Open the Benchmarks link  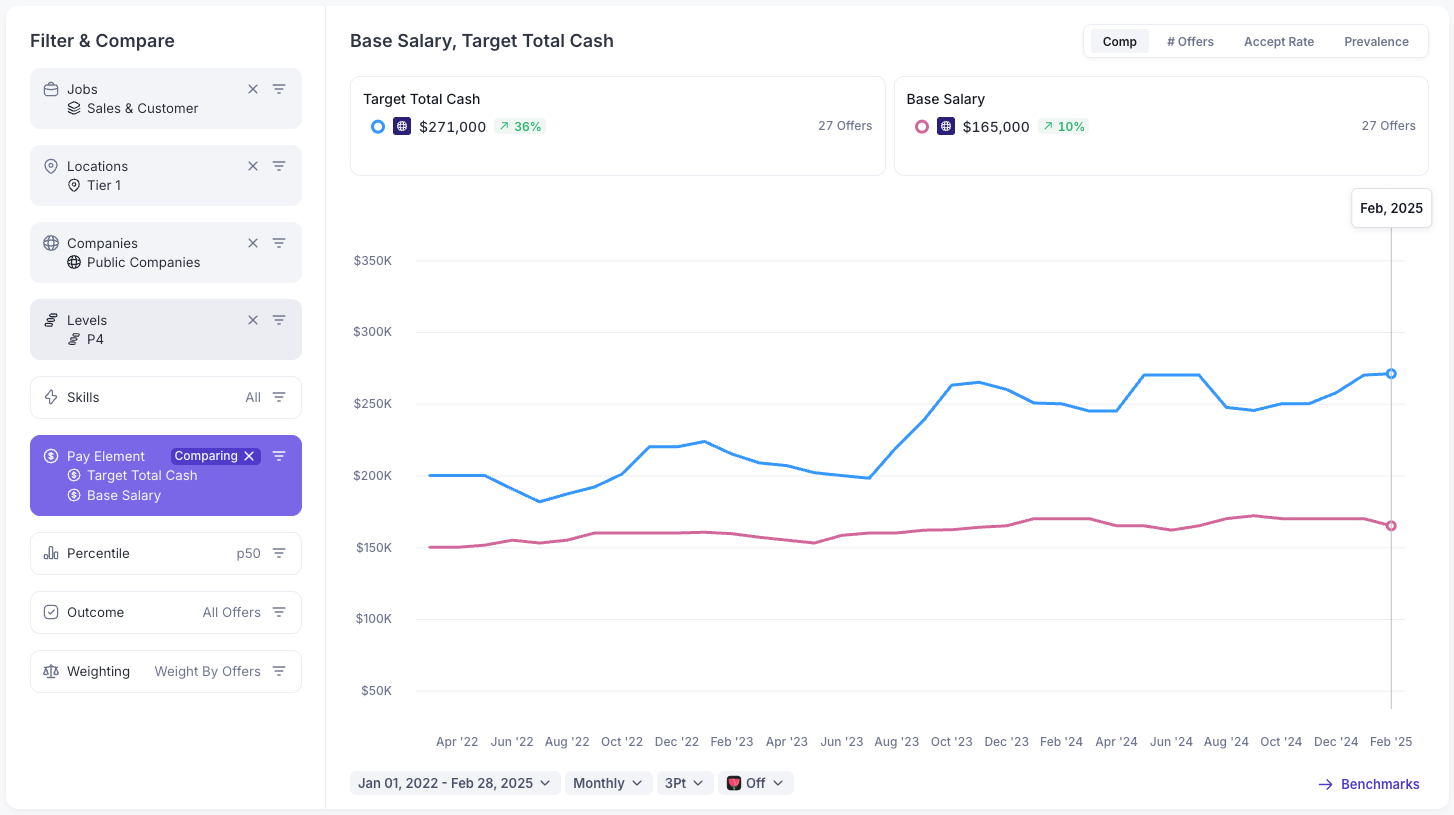1369,784
